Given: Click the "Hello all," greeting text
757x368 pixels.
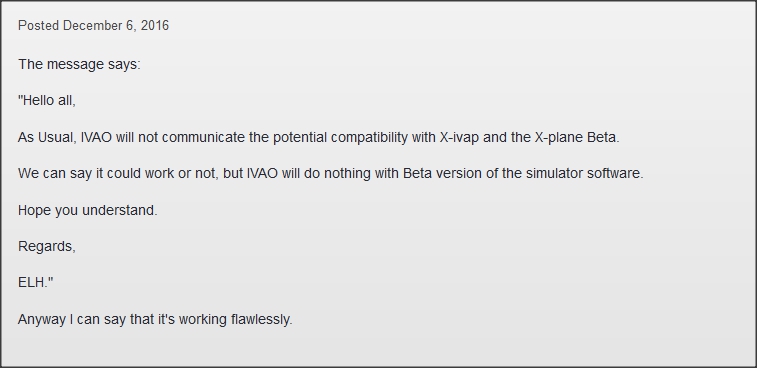Looking at the screenshot, I should tap(47, 100).
